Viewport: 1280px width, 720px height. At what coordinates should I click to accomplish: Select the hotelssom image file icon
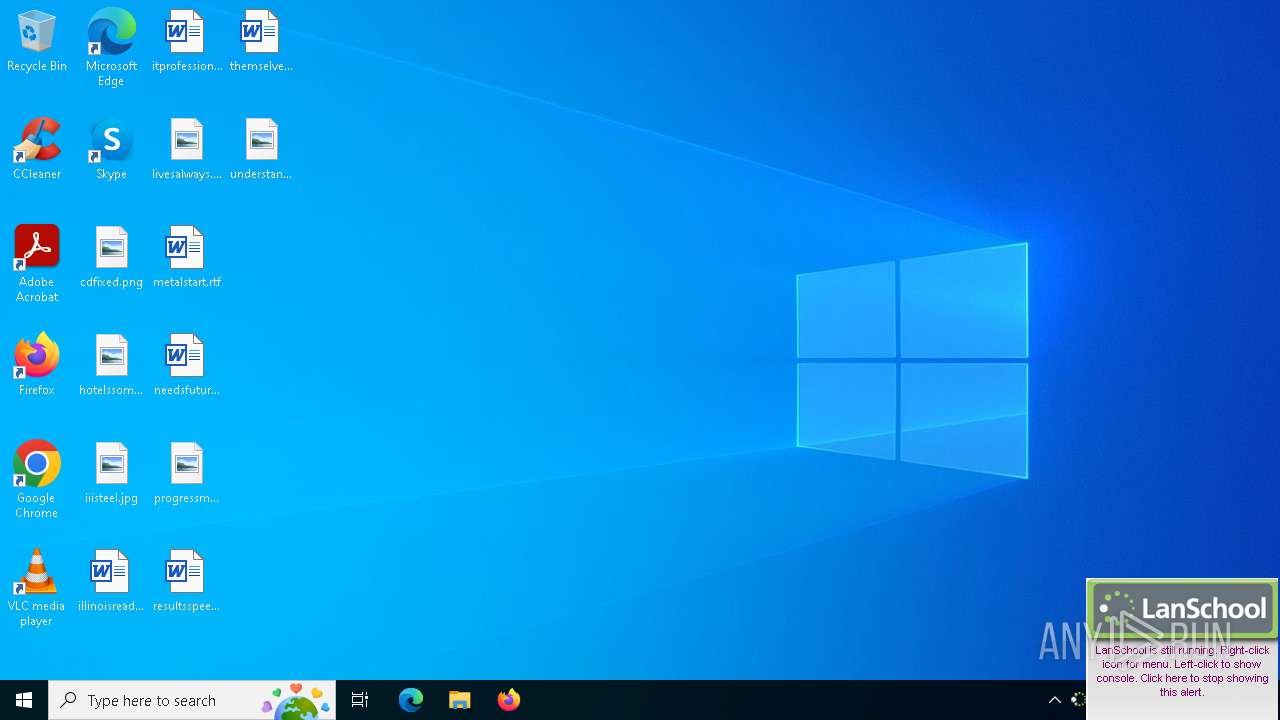(111, 366)
